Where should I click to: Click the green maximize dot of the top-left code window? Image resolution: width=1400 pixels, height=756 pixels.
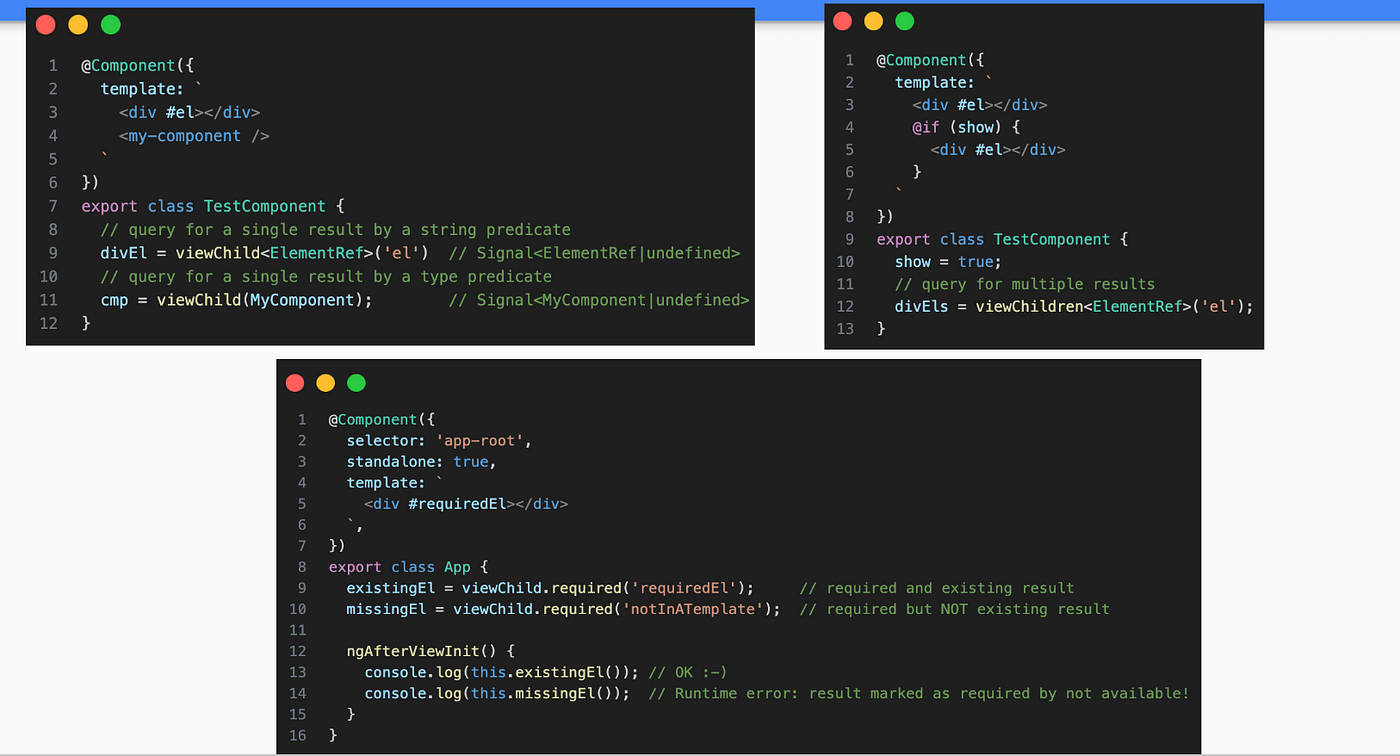pyautogui.click(x=110, y=25)
